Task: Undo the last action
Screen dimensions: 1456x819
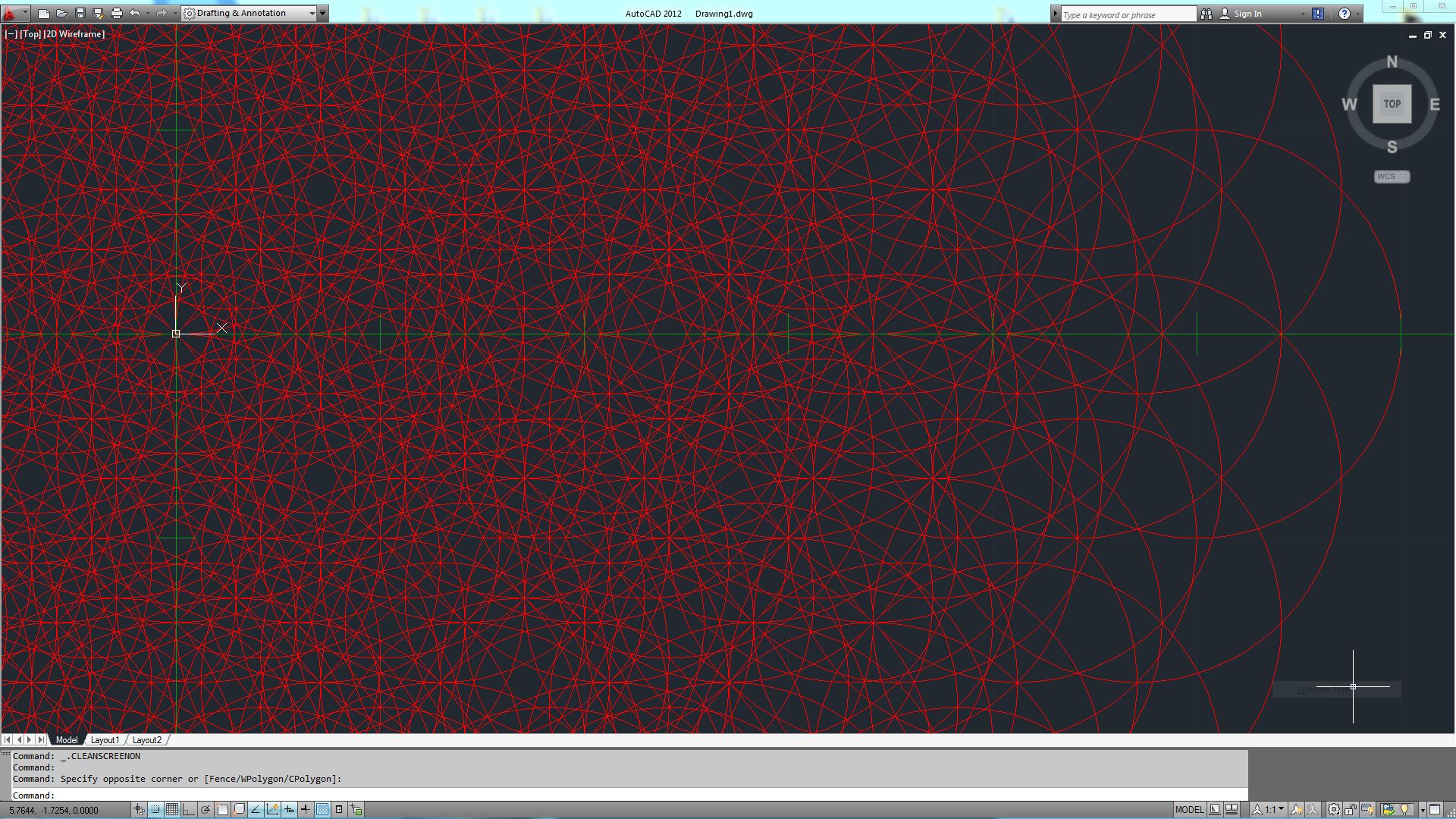Action: click(135, 14)
